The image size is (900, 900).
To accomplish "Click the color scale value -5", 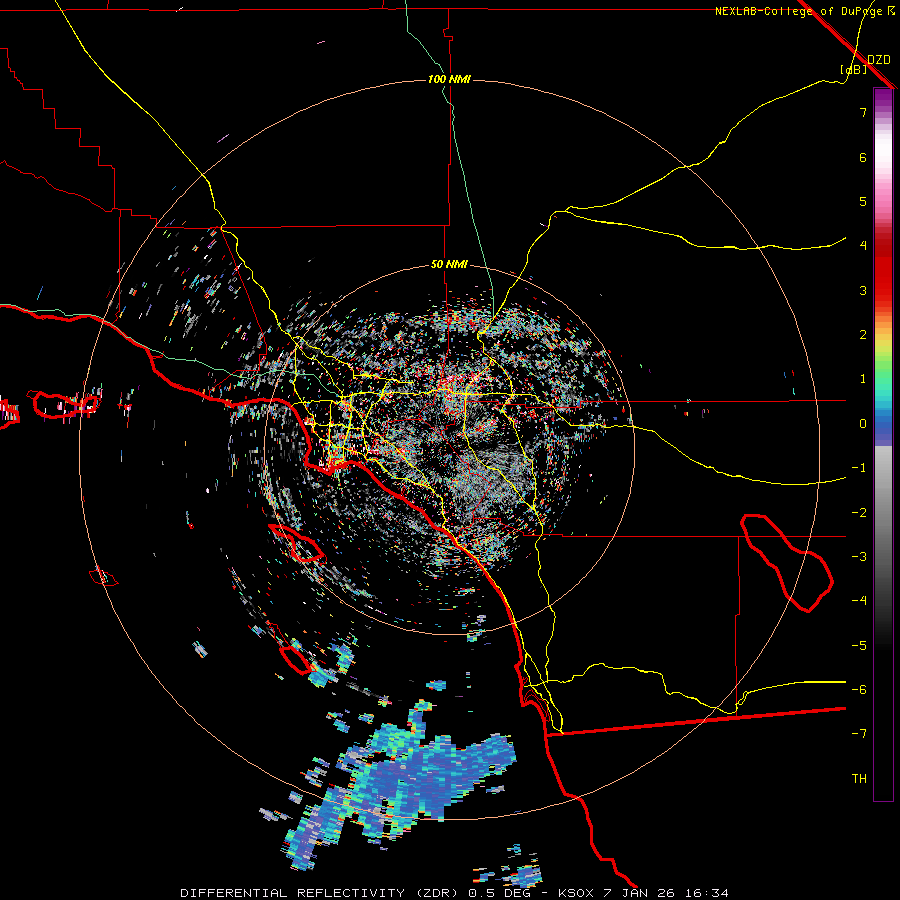I will tap(859, 646).
